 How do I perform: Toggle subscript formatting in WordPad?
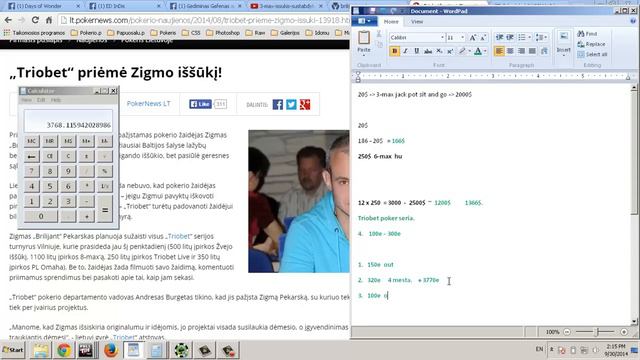click(x=439, y=51)
